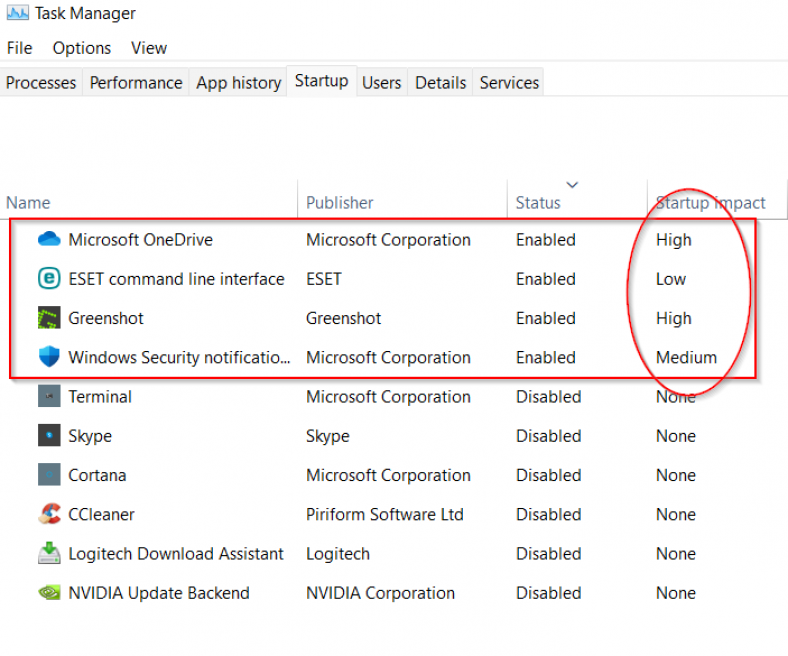Click the Logitech Download Assistant icon

(x=49, y=553)
